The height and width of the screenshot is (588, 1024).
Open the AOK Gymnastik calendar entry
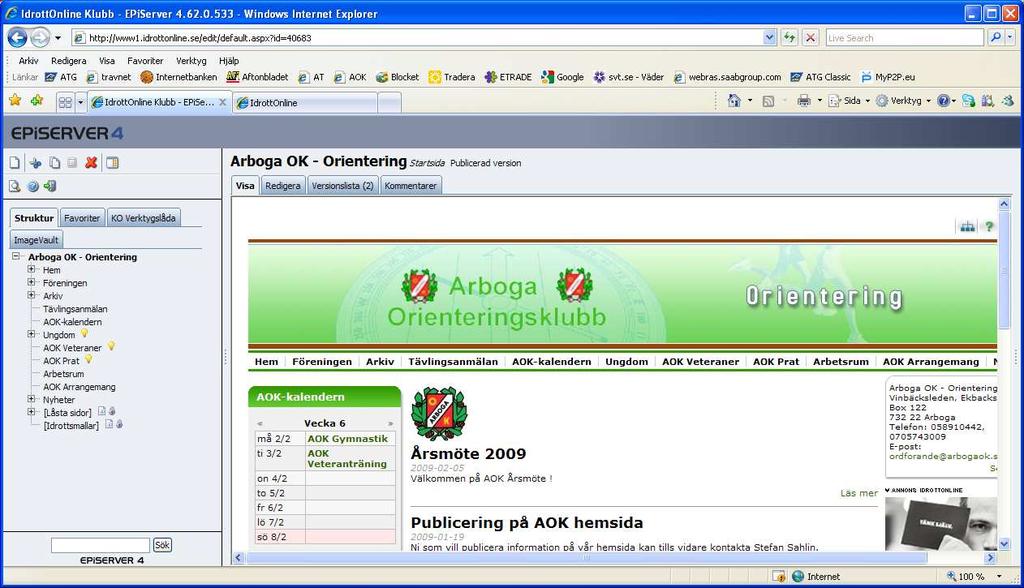[x=347, y=438]
